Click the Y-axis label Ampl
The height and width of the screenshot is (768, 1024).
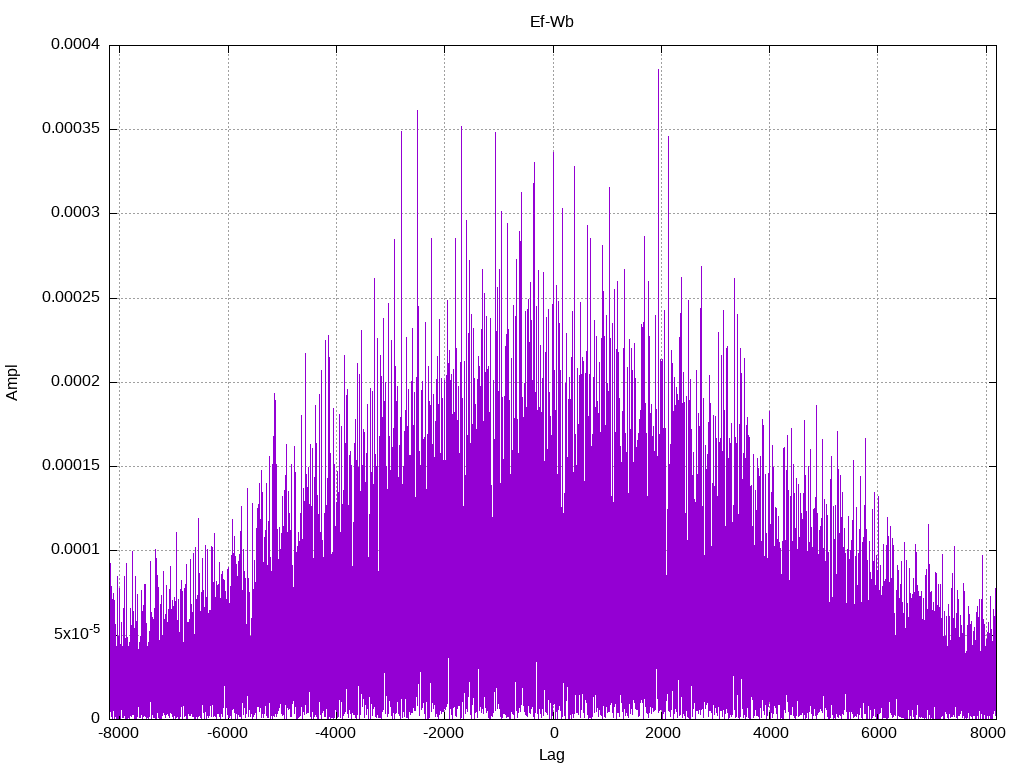pyautogui.click(x=12, y=383)
